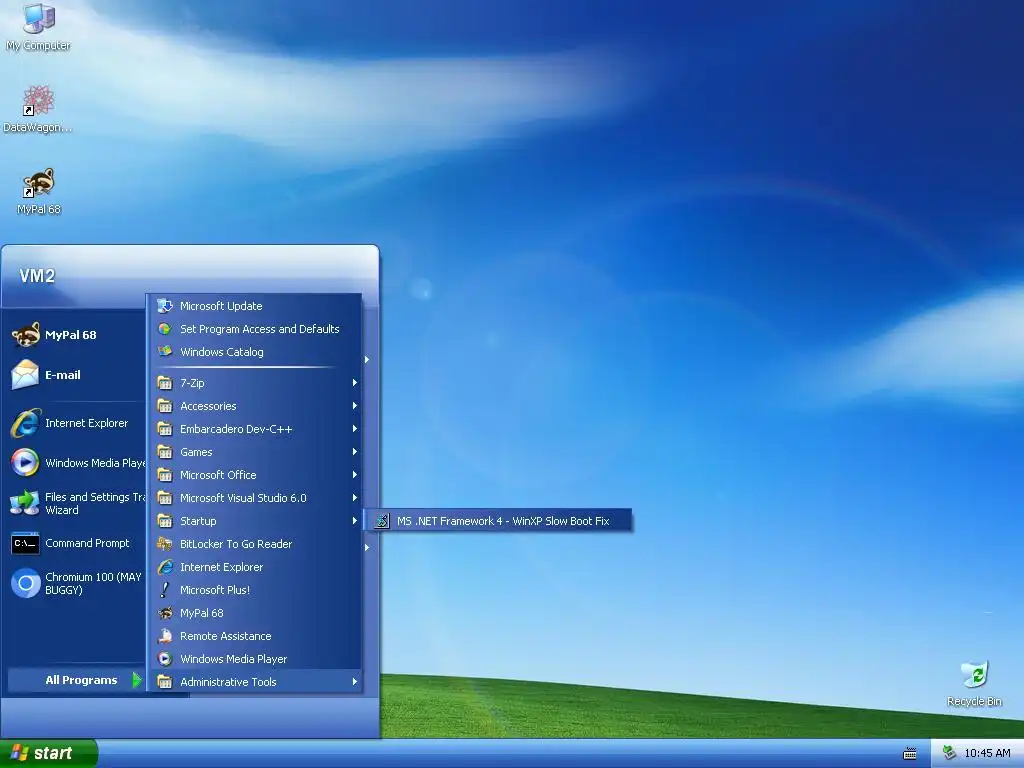Click the 7-Zip text label

192,383
